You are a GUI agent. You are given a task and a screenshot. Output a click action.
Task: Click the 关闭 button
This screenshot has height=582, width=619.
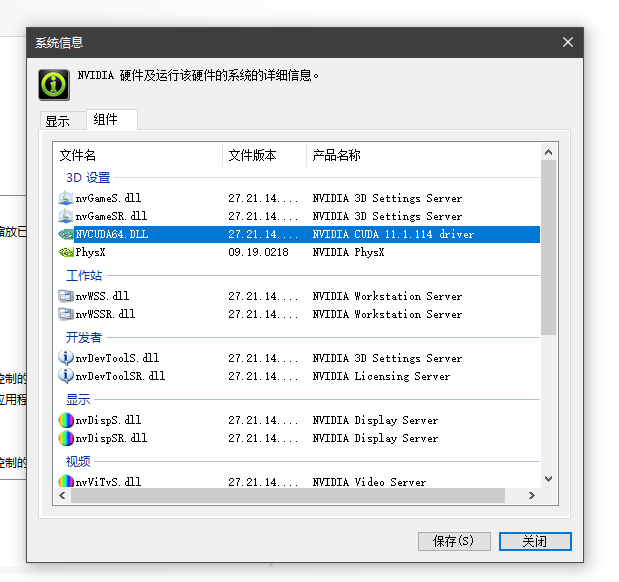(x=535, y=541)
